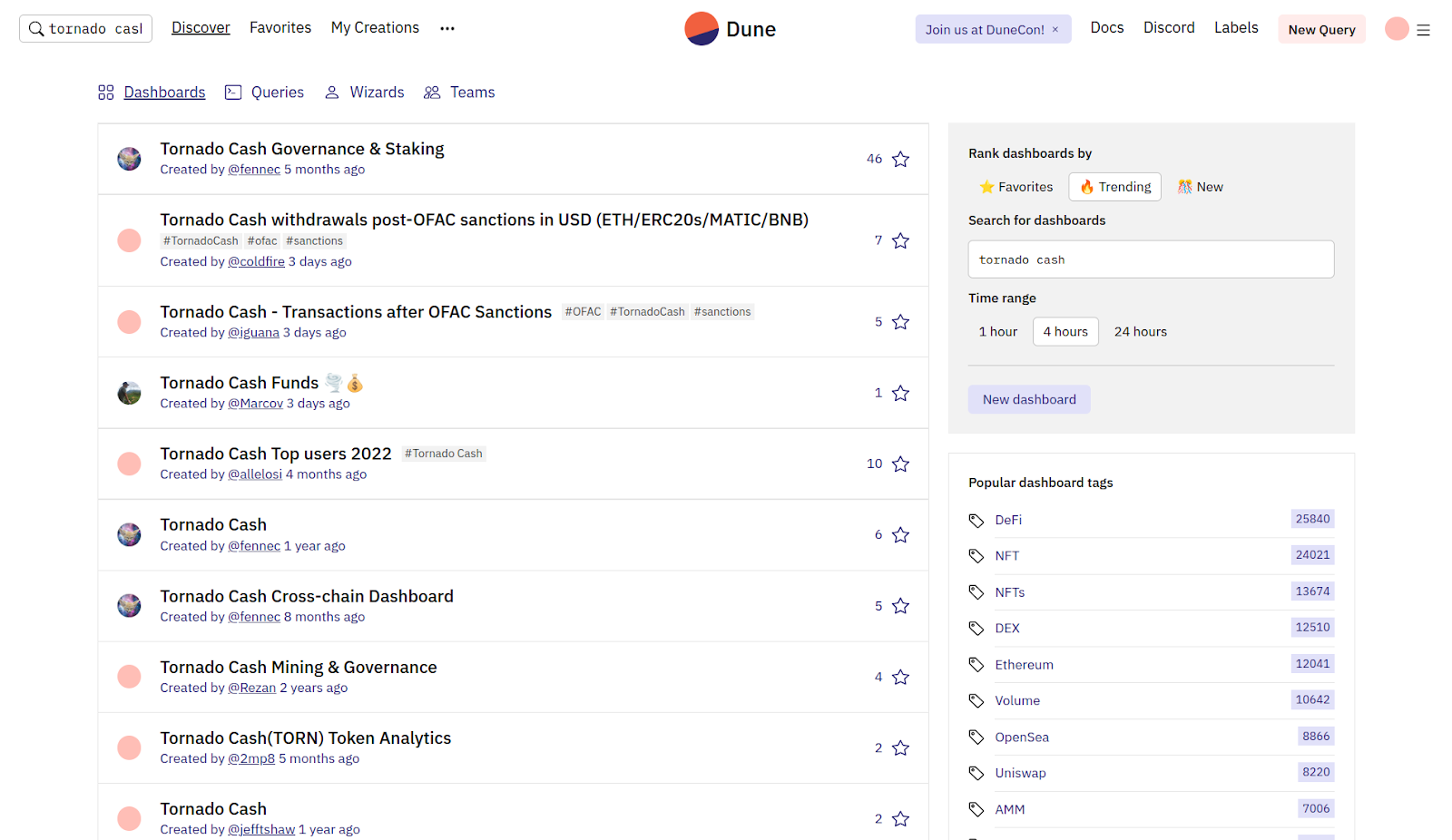Star the TORN Token Analytics dashboard
This screenshot has height=840, width=1452.
click(900, 747)
